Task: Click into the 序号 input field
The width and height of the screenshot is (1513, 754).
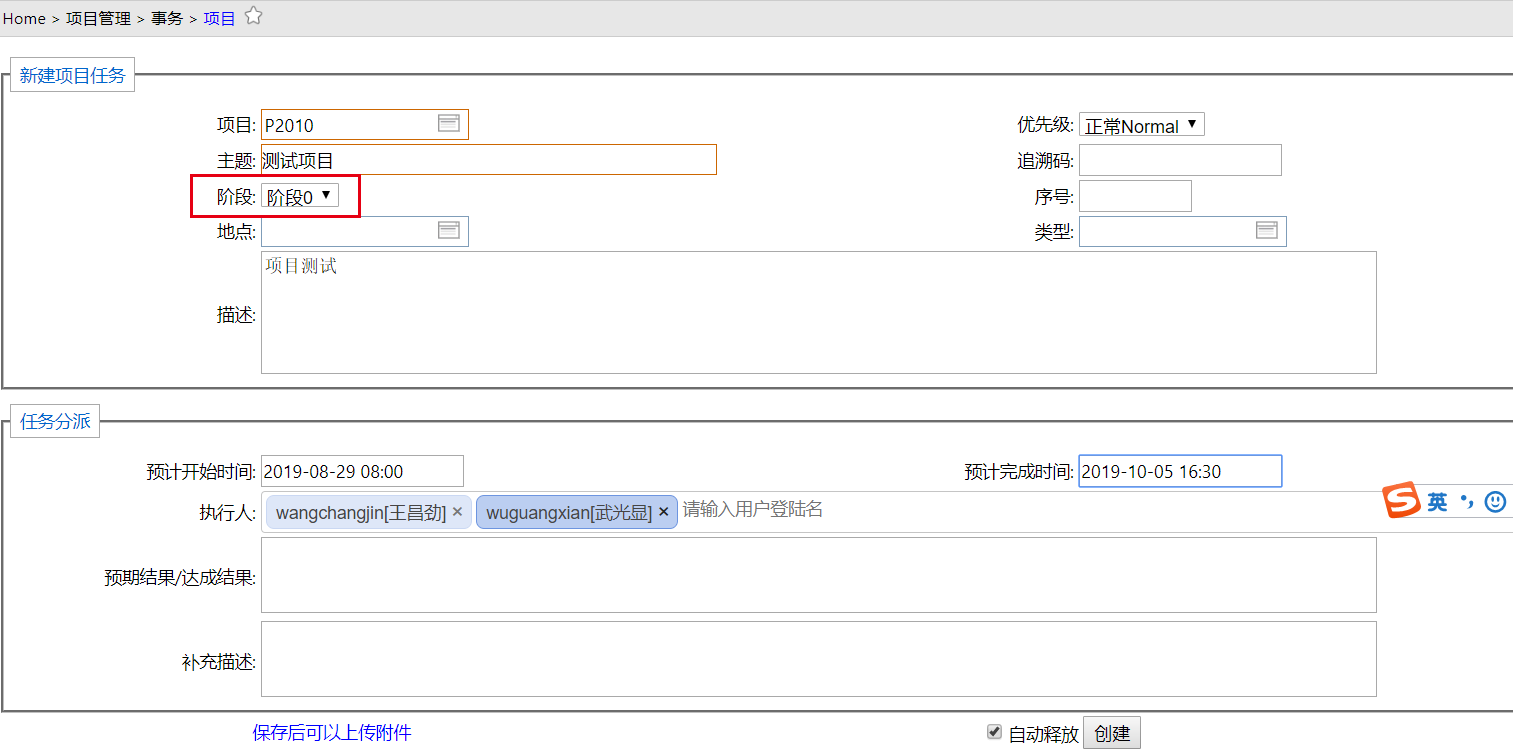Action: coord(1135,196)
